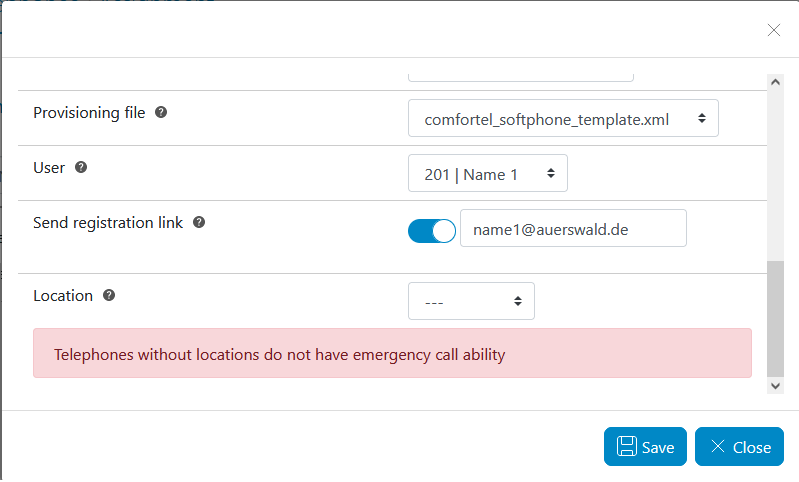This screenshot has width=799, height=482.
Task: Open the Provisioning file dropdown
Action: pos(563,118)
